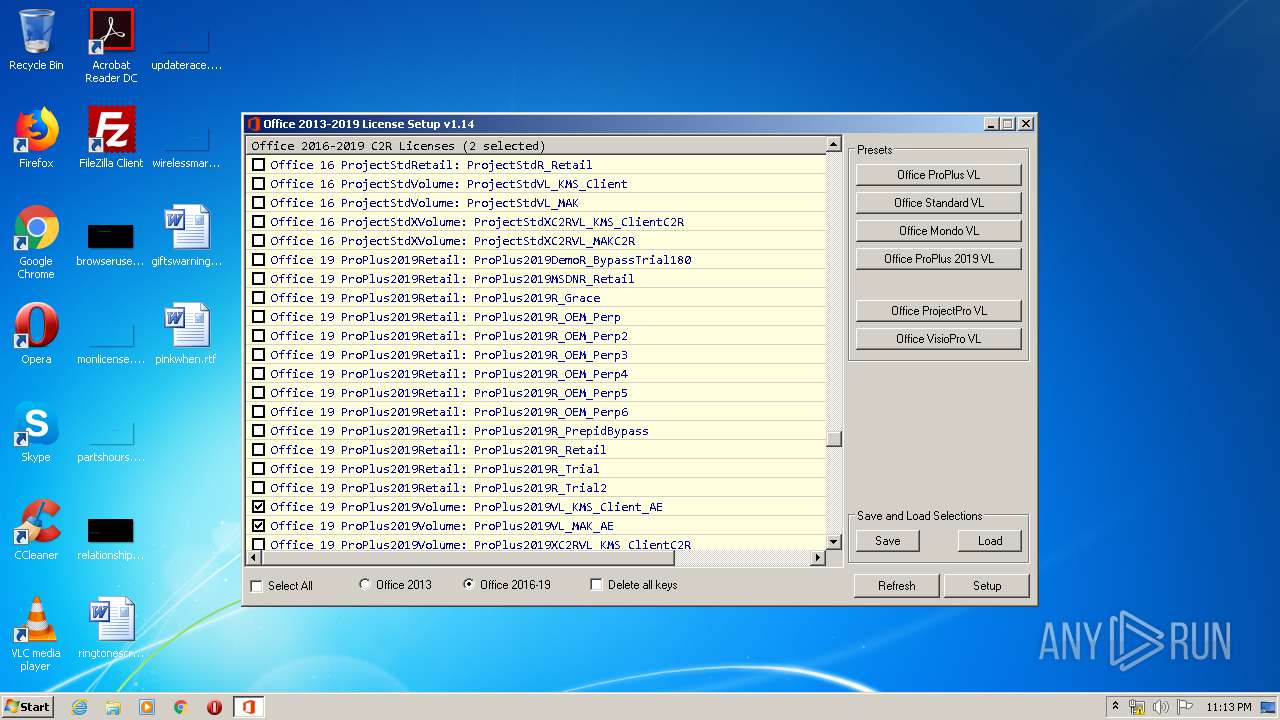Open Acrobat Reader DC desktop shortcut
1280x720 pixels.
tap(111, 46)
